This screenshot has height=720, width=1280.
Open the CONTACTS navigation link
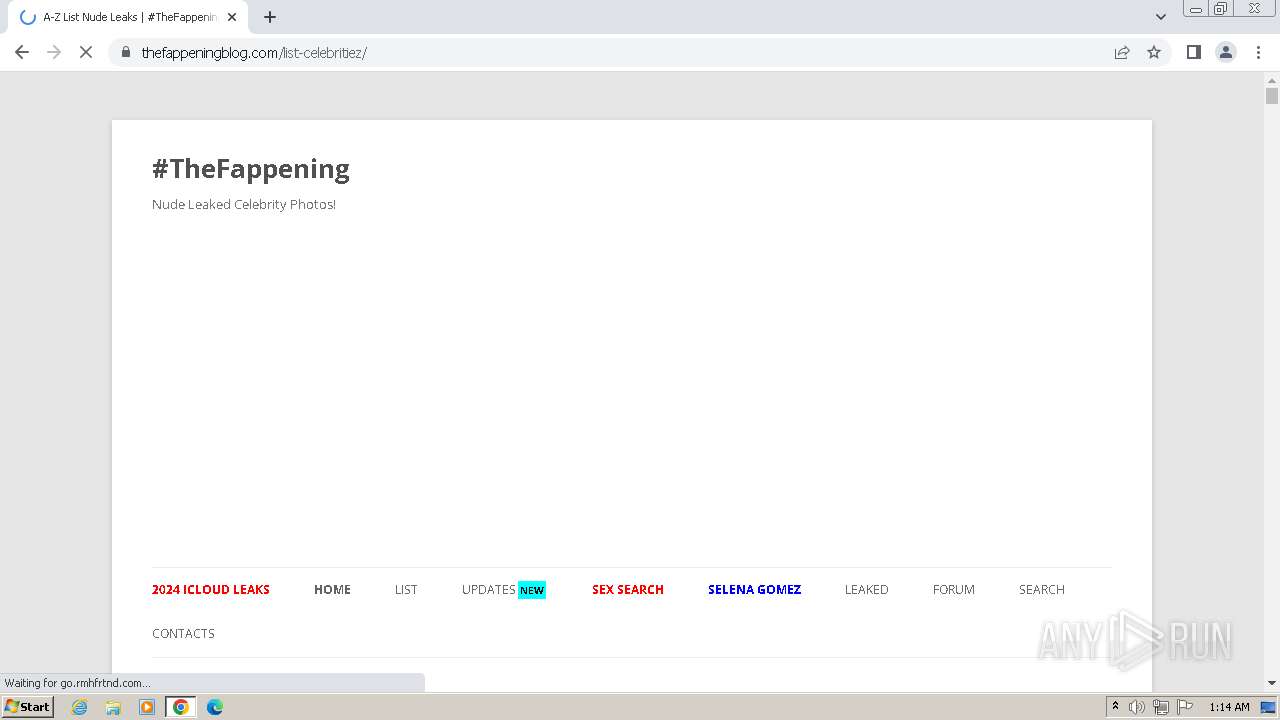coord(183,633)
